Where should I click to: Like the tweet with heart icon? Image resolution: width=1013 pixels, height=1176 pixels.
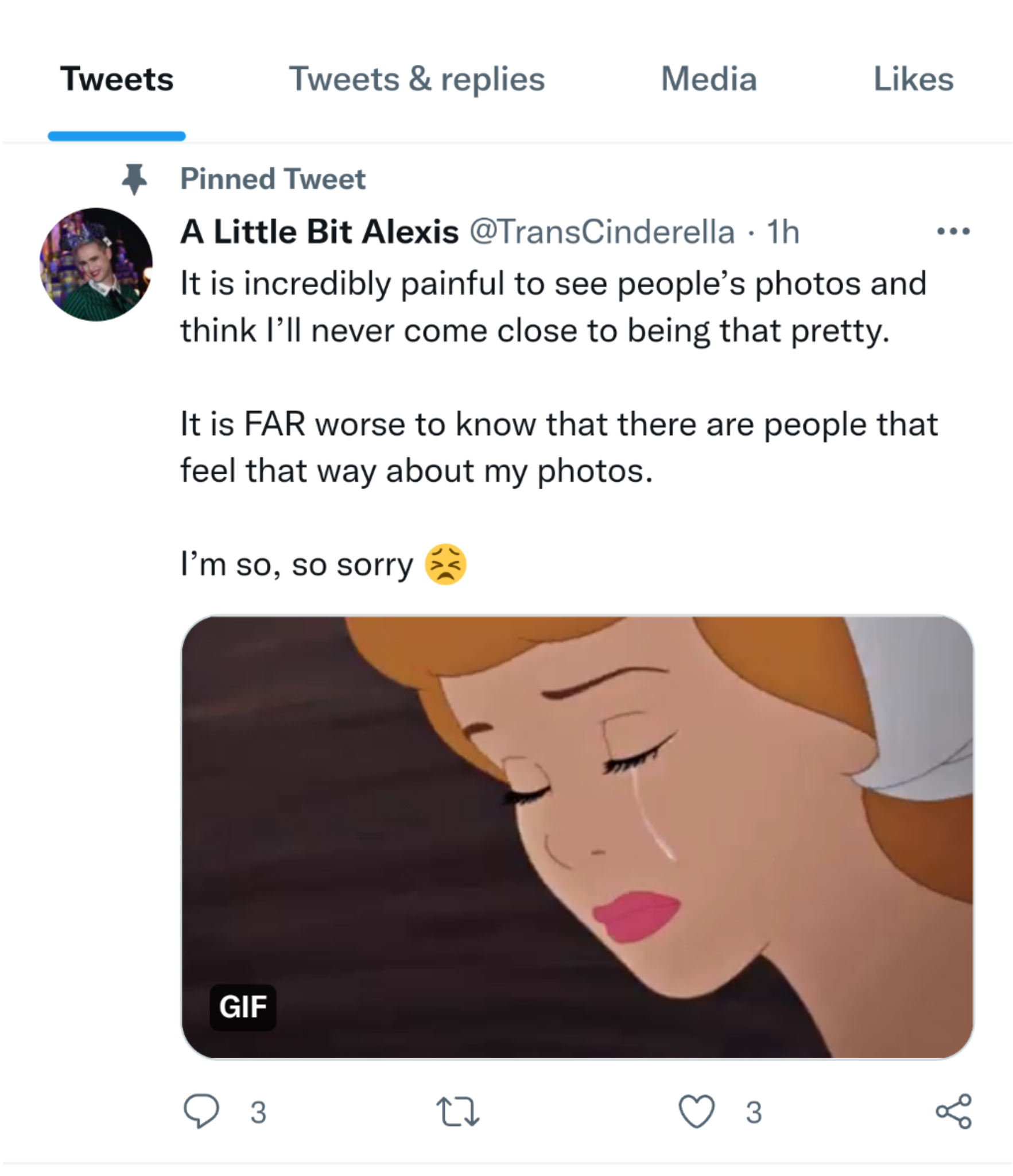coord(697,1112)
